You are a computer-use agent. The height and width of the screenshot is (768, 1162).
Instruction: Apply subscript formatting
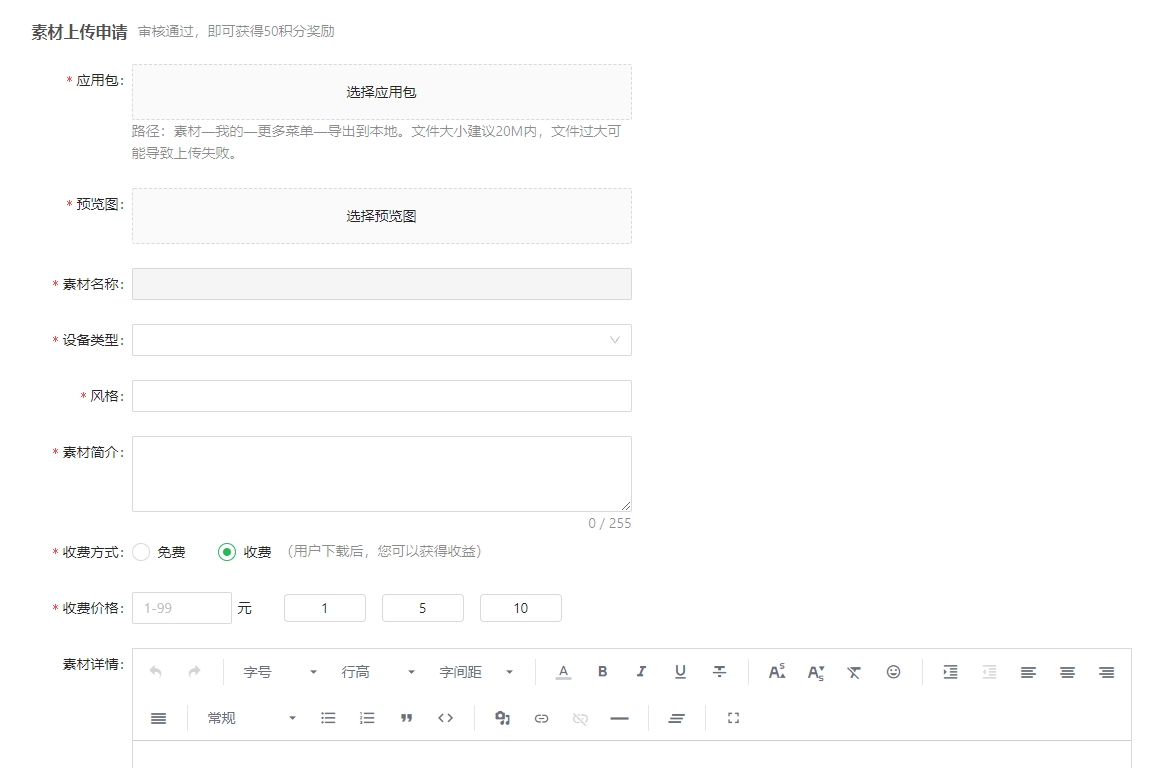pyautogui.click(x=815, y=672)
